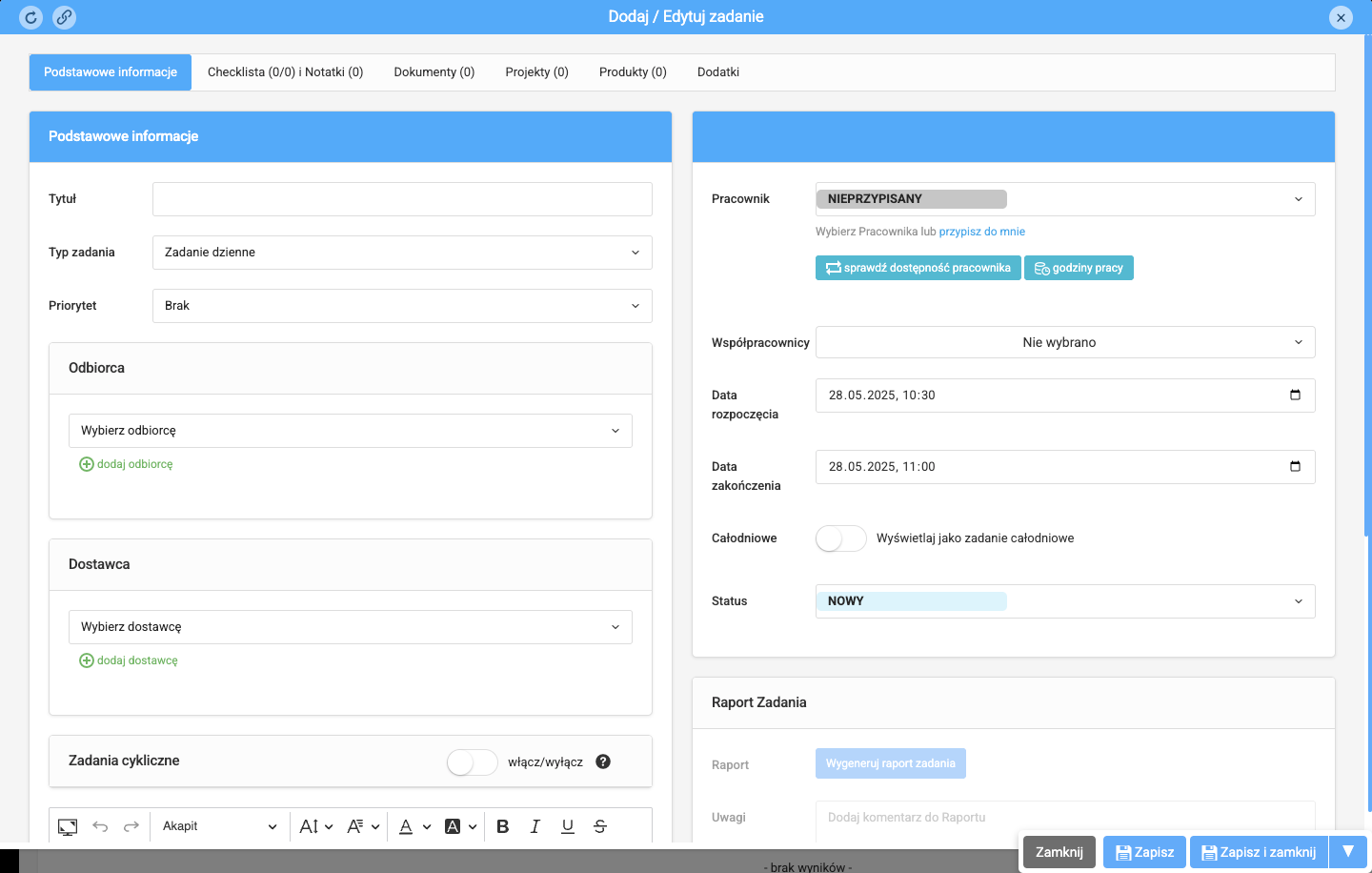Apply italic formatting in the editor
The width and height of the screenshot is (1372, 873).
[535, 826]
